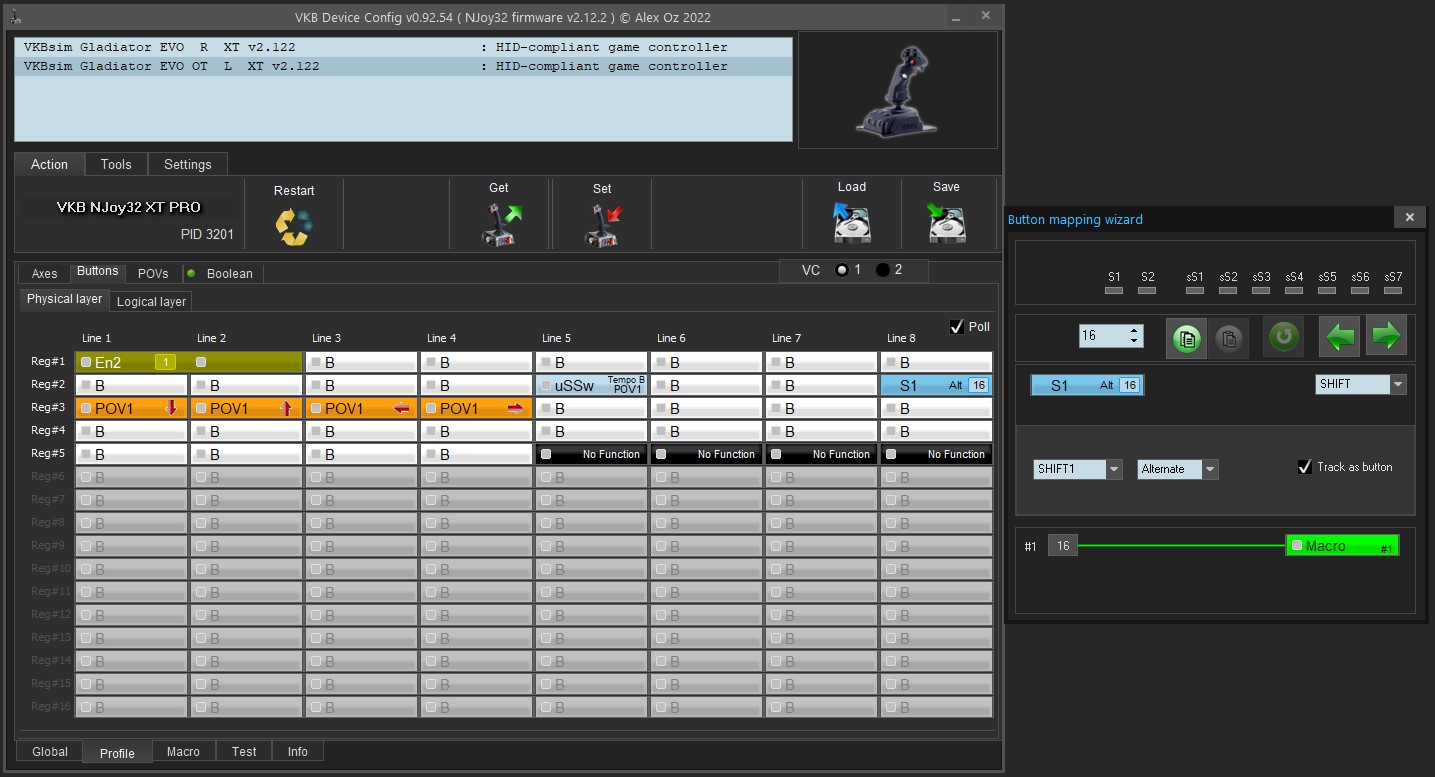Viewport: 1435px width, 777px height.
Task: Open the POVs tab
Action: [153, 273]
